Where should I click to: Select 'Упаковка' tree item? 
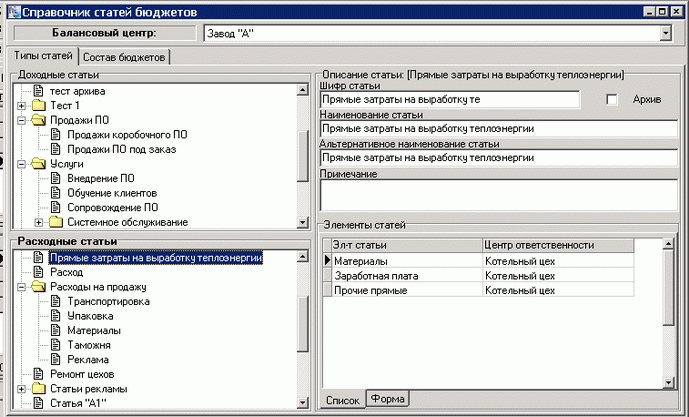(90, 316)
